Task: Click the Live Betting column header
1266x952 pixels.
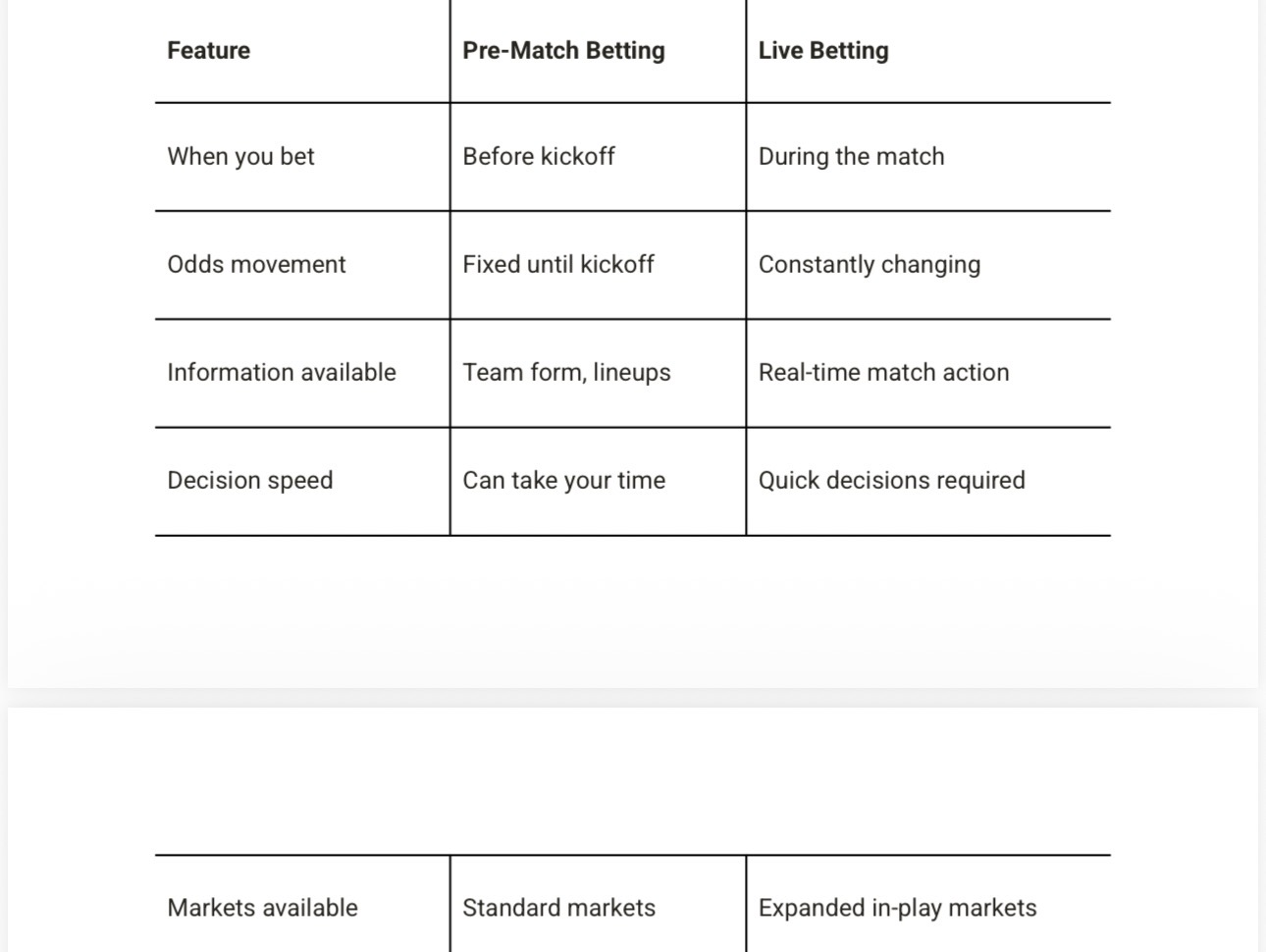Action: click(823, 51)
